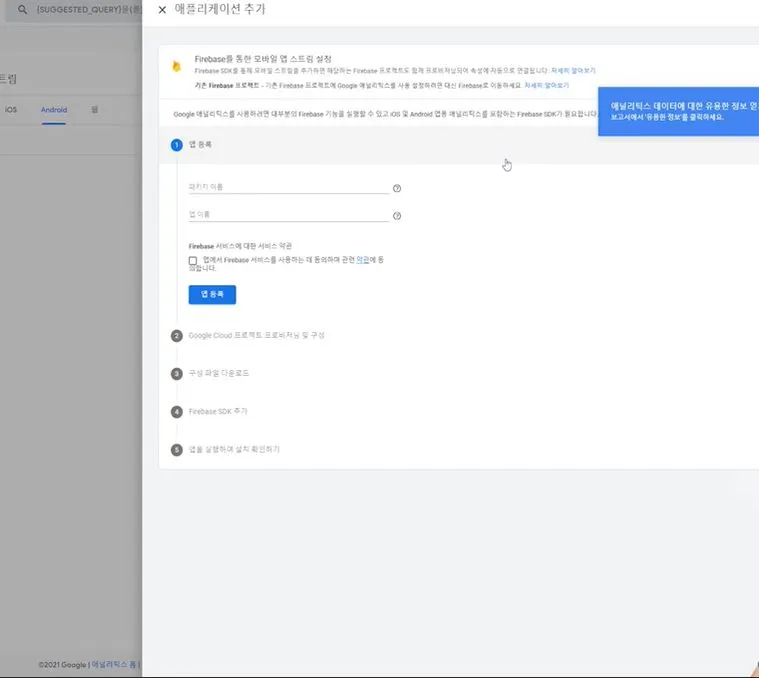Click the Firebase flame logo icon
759x678 pixels.
(x=177, y=66)
